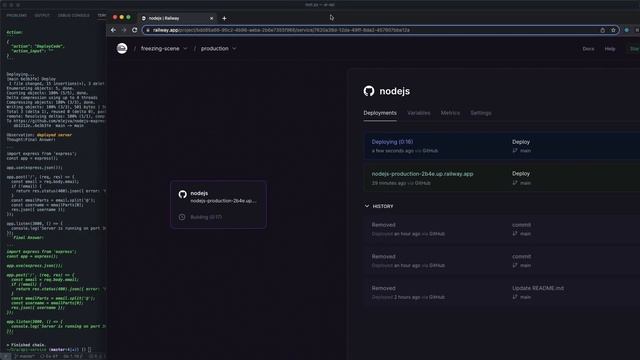Close the nodejs | Railway tab
The image size is (640, 360).
point(211,18)
